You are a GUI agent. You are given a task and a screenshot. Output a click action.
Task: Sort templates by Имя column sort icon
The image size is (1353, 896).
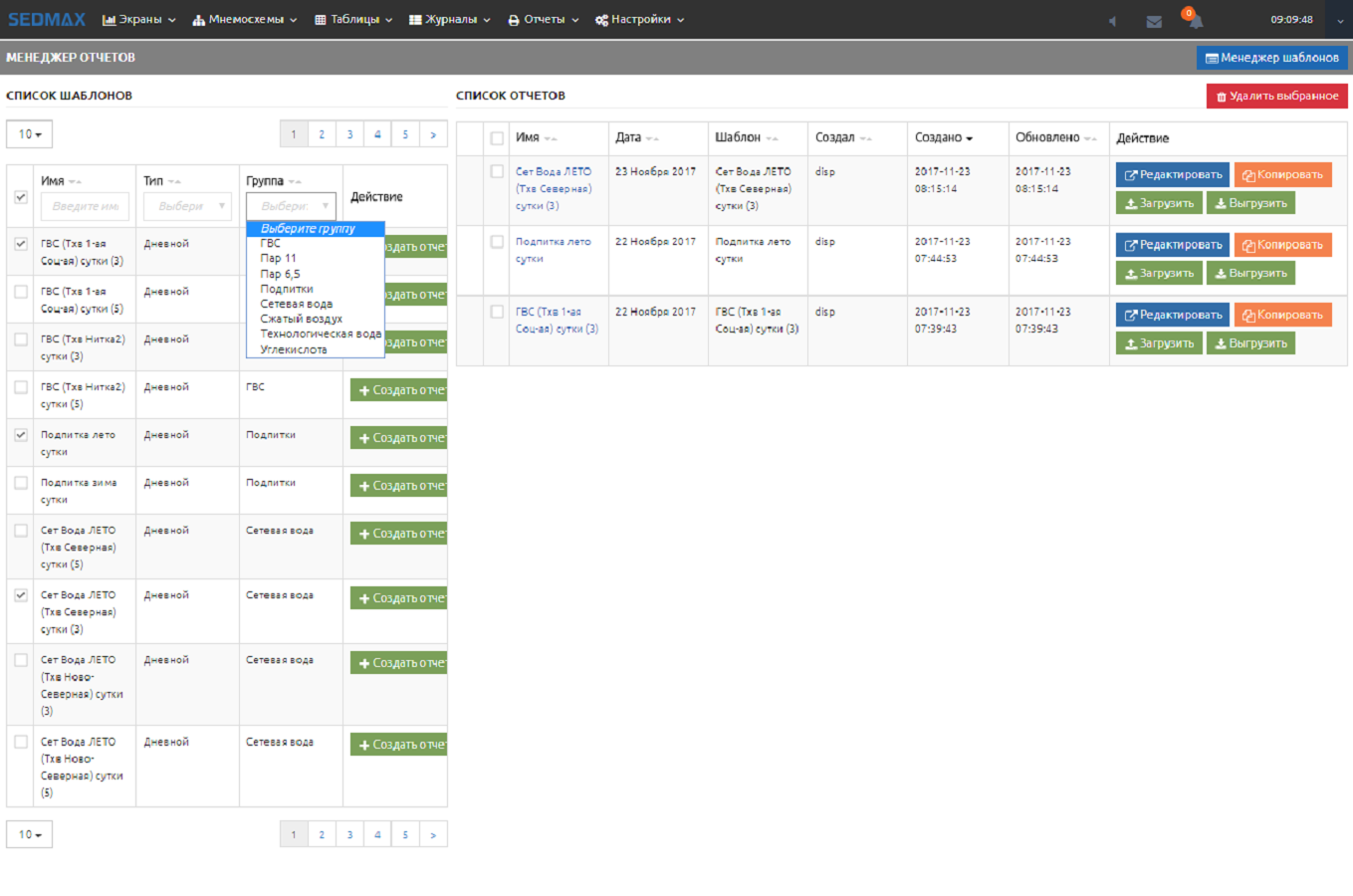click(76, 182)
